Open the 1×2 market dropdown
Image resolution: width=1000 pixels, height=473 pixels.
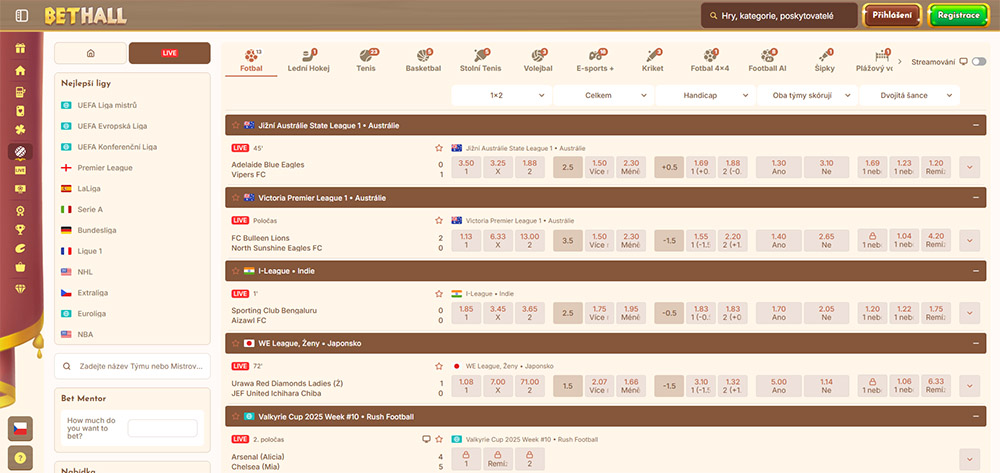coord(501,95)
